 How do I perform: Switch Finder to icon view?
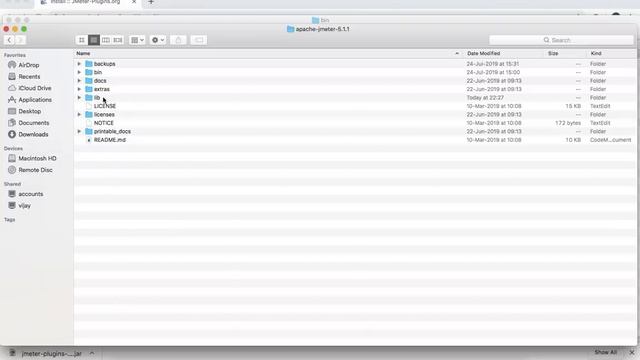point(82,40)
